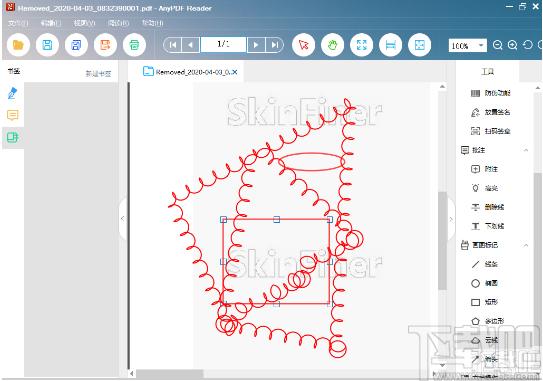This screenshot has height=381, width=543.
Task: Open the 文件 file menu
Action: click(18, 23)
